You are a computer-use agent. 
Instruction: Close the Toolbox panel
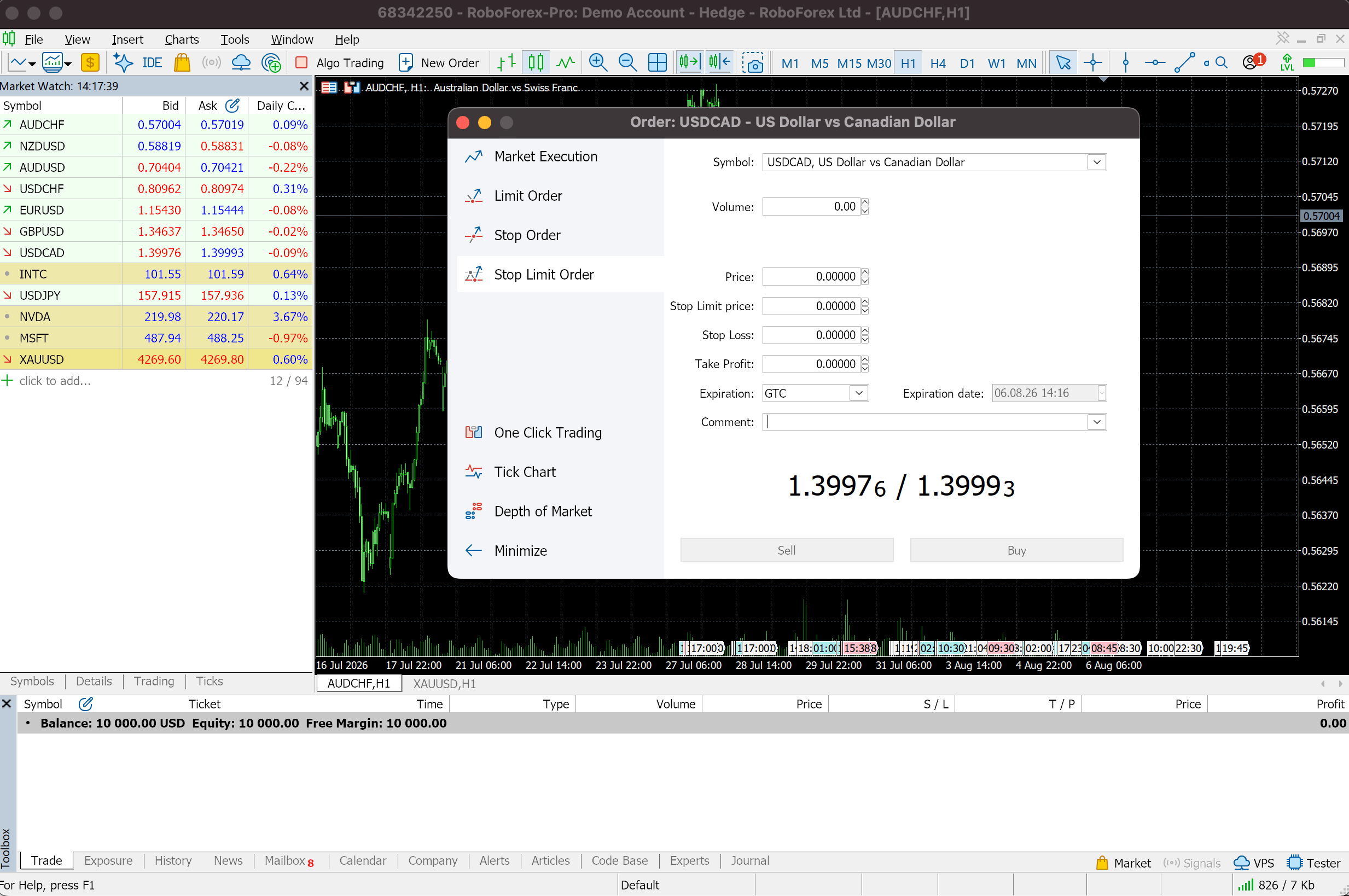(x=7, y=703)
